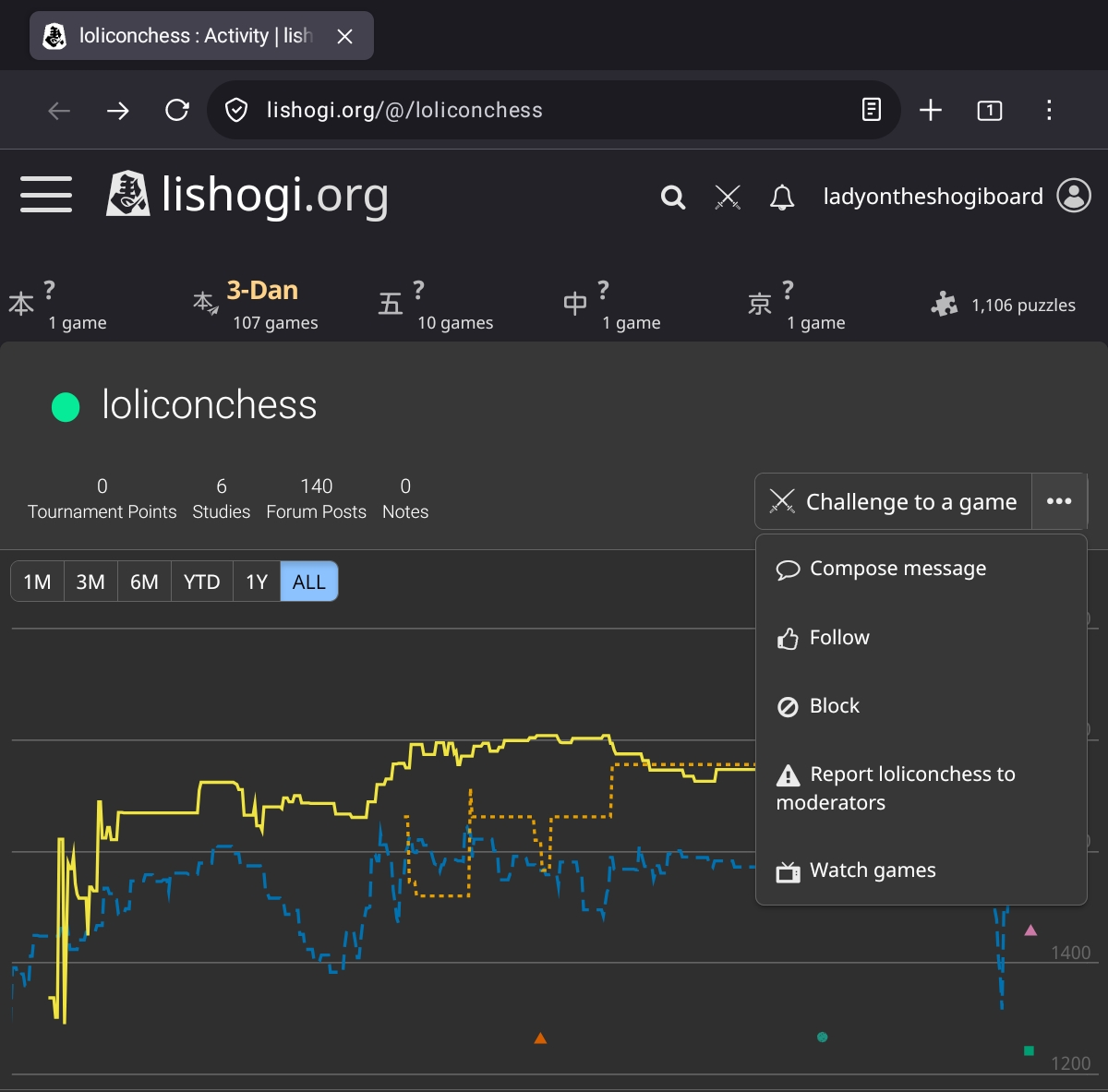Select Watch games in the menu
The image size is (1108, 1092).
click(x=921, y=870)
